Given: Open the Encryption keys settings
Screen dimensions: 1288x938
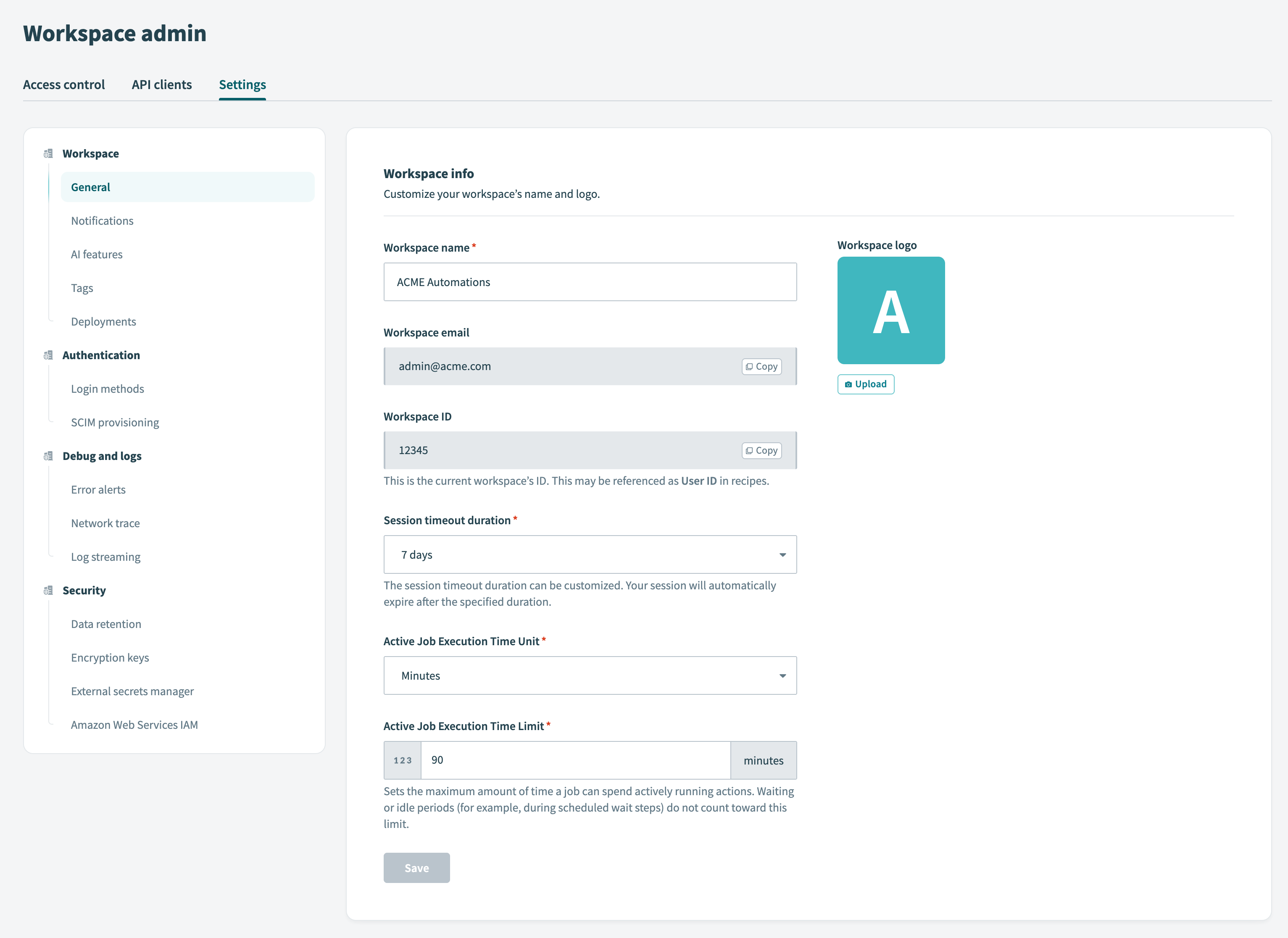Looking at the screenshot, I should pyautogui.click(x=110, y=657).
